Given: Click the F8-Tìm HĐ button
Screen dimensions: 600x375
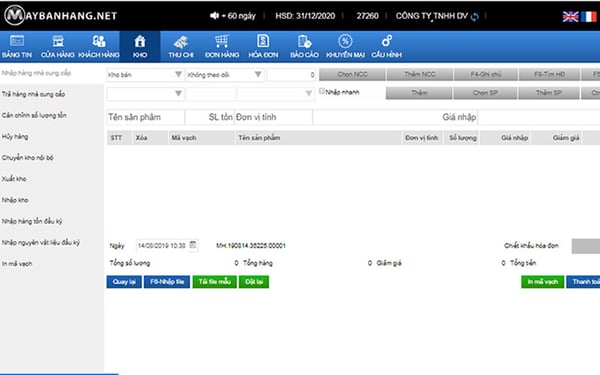Looking at the screenshot, I should click(549, 74).
